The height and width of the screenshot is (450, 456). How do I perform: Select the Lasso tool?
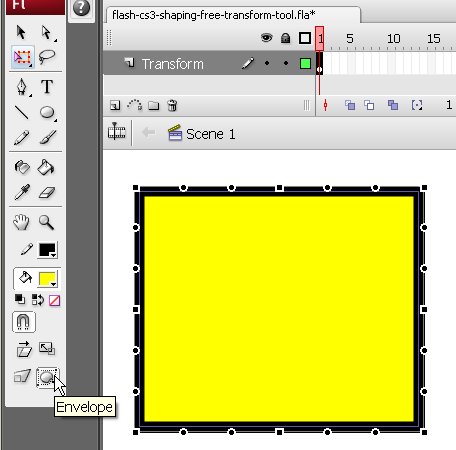47,57
